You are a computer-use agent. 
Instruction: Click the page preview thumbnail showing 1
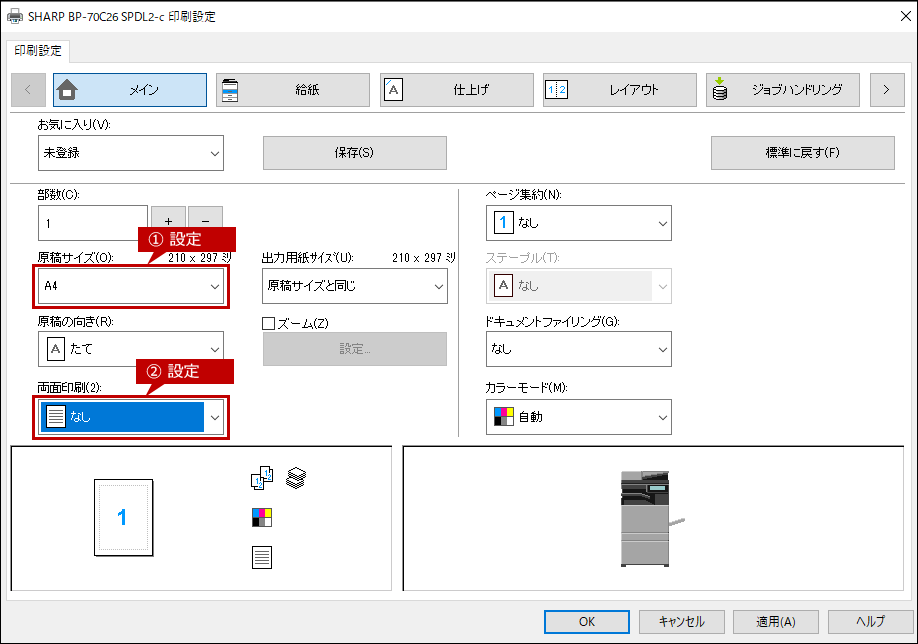coord(124,518)
